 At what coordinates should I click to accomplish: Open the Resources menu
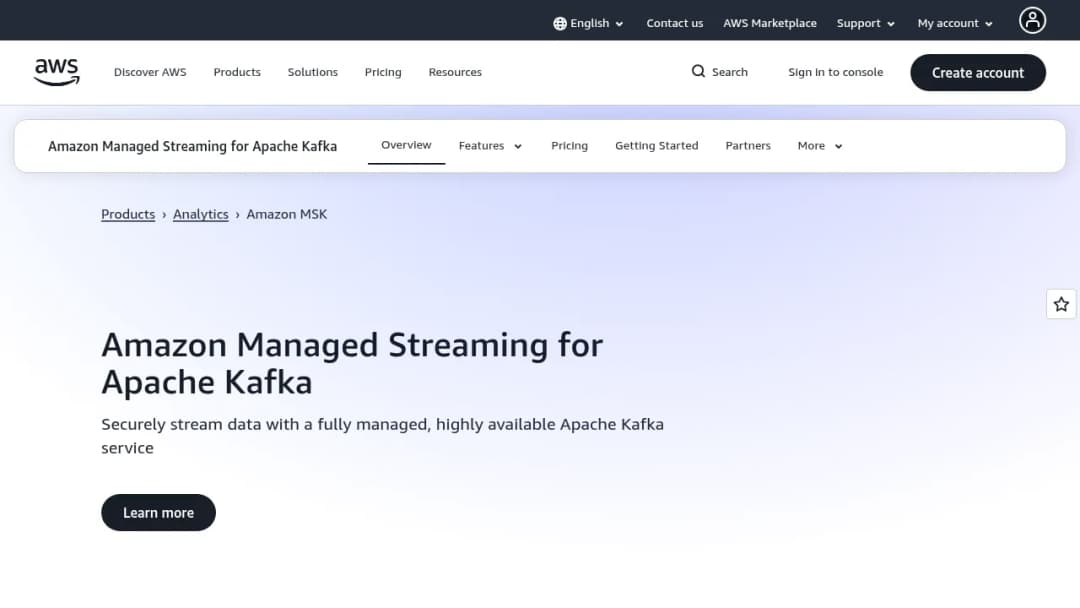point(455,72)
